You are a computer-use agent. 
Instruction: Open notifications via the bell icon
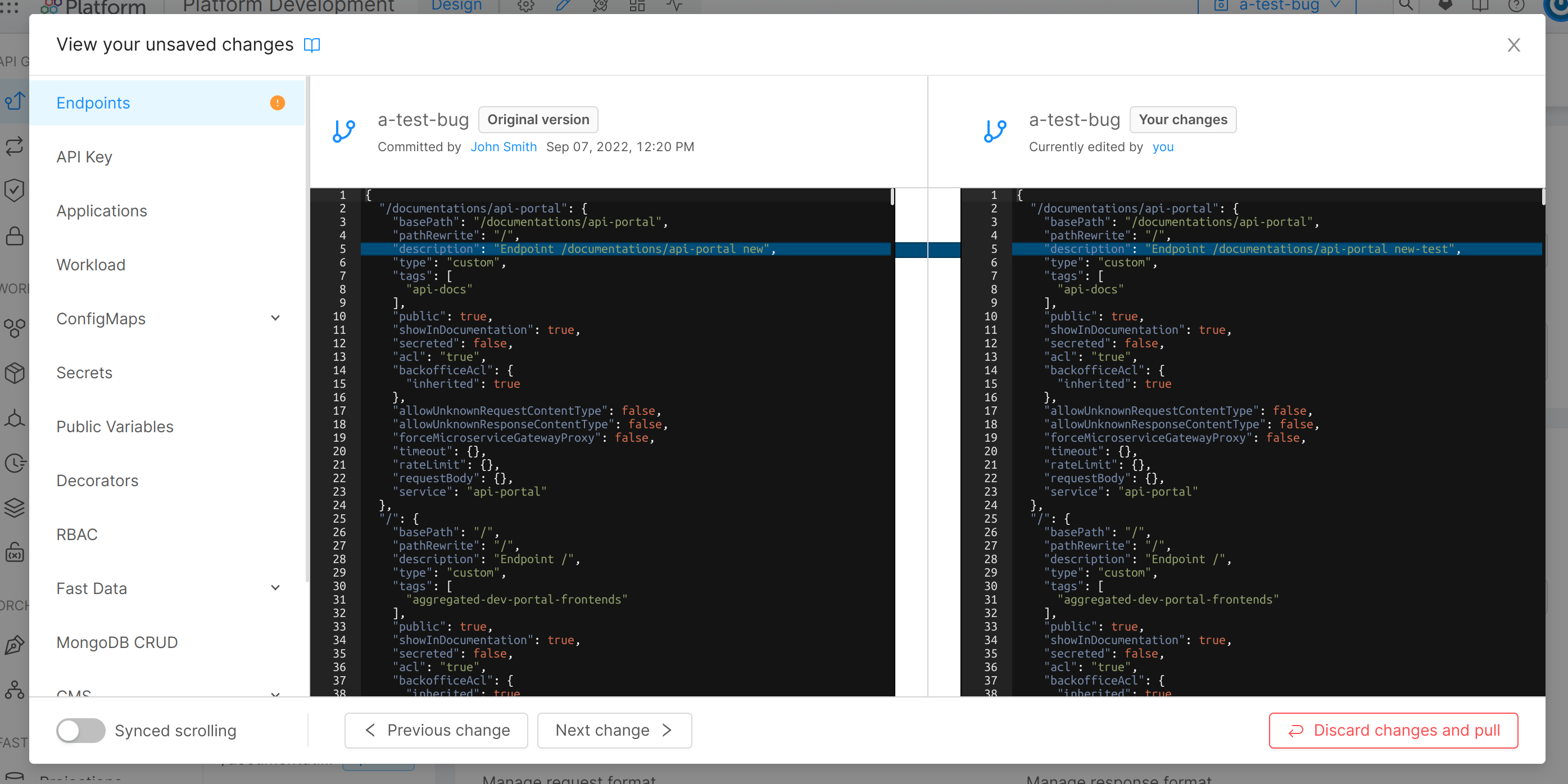pos(1444,6)
